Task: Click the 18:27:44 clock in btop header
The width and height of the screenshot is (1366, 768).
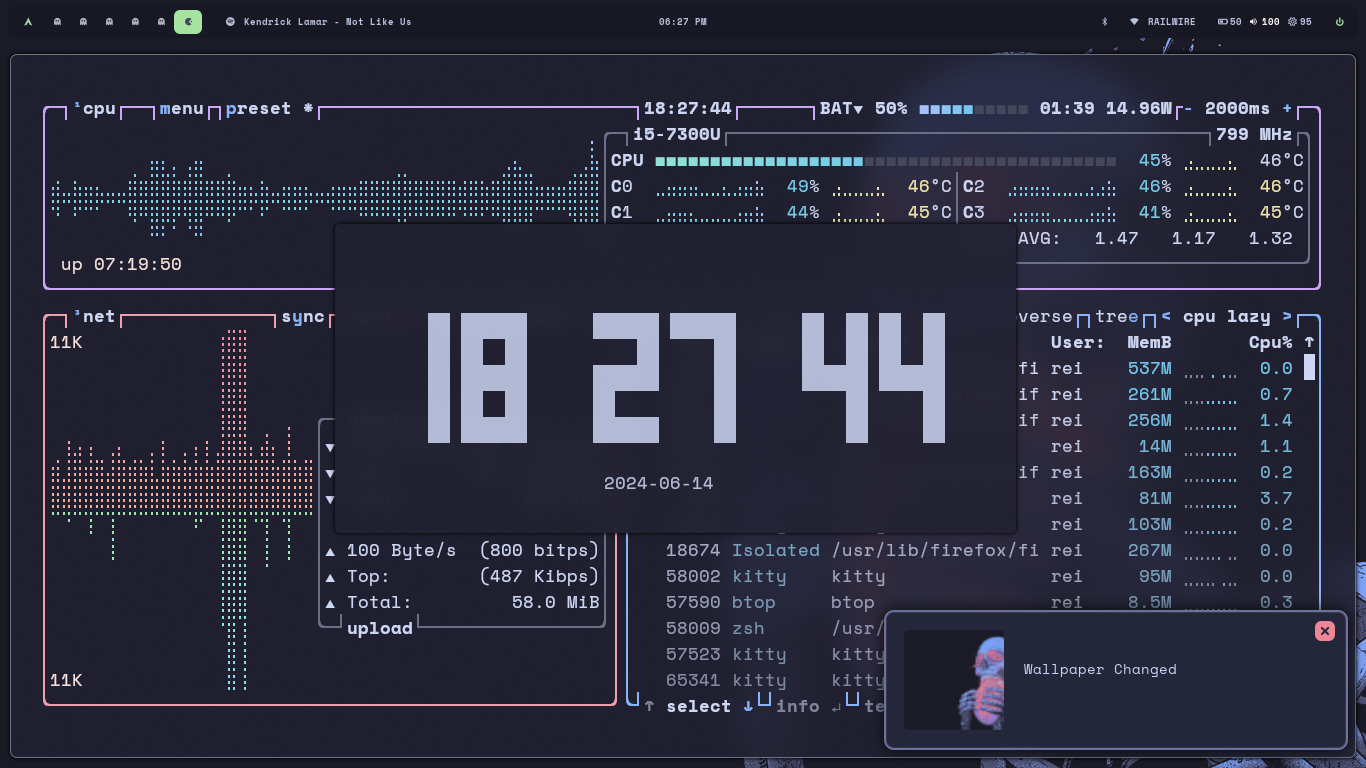Action: [688, 108]
